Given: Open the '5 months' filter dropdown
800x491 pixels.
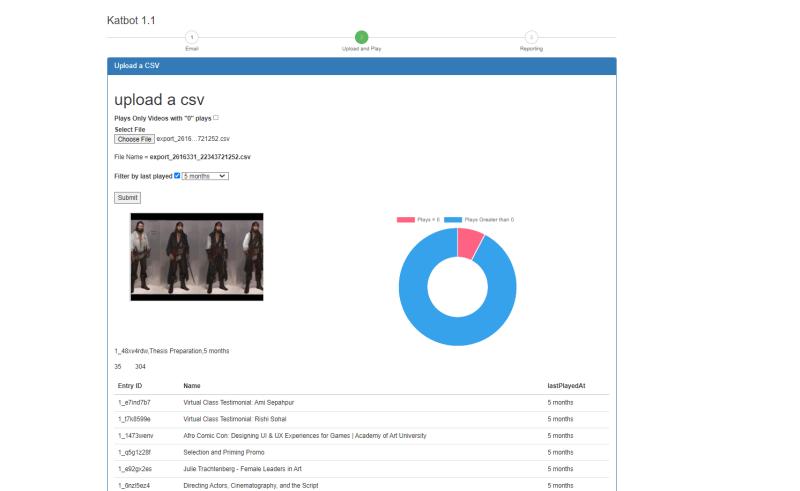Looking at the screenshot, I should (205, 176).
